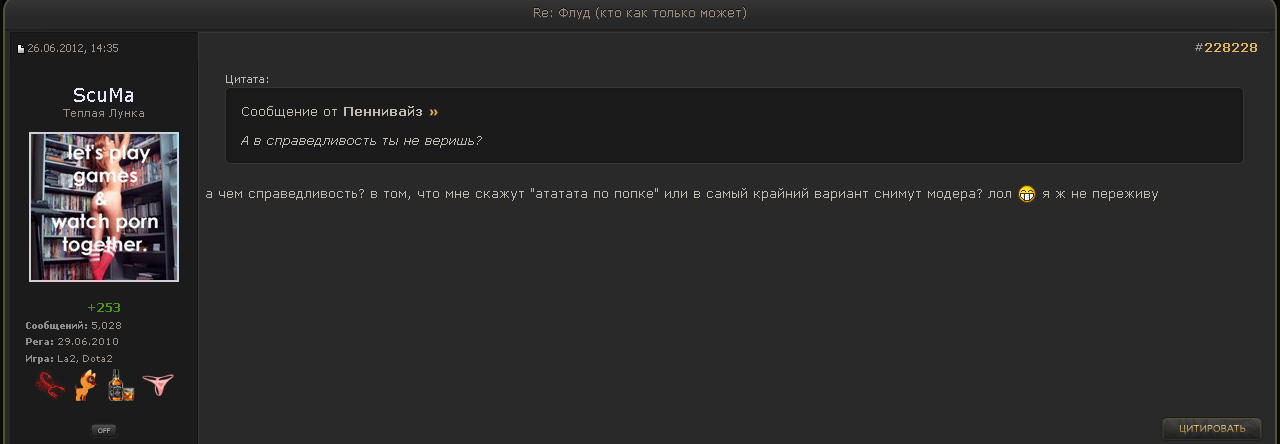Viewport: 1280px width, 444px height.
Task: Click the +253 reputation score
Action: coord(104,308)
